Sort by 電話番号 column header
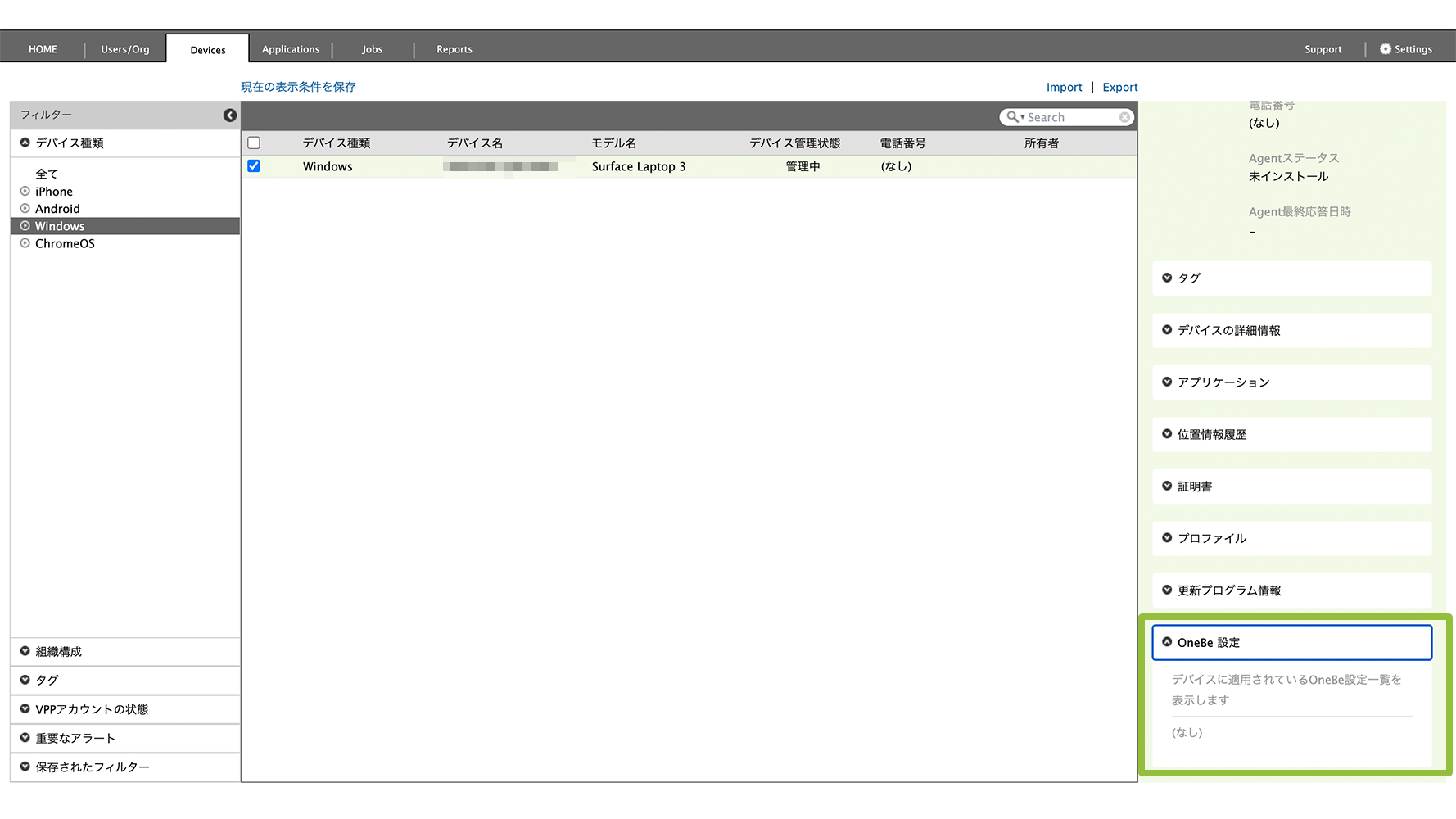This screenshot has width=1456, height=819. (903, 143)
